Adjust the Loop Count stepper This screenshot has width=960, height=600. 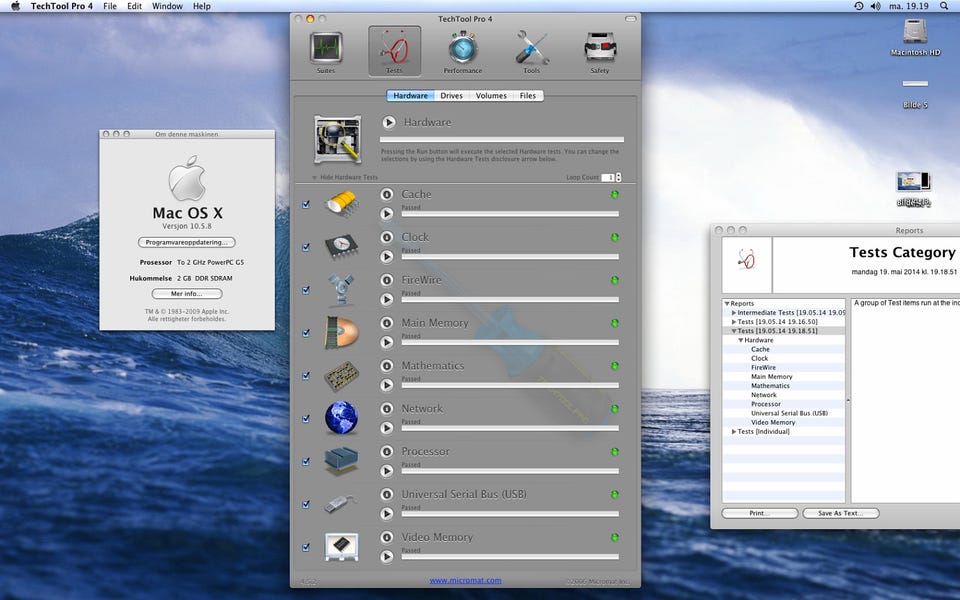coord(618,177)
